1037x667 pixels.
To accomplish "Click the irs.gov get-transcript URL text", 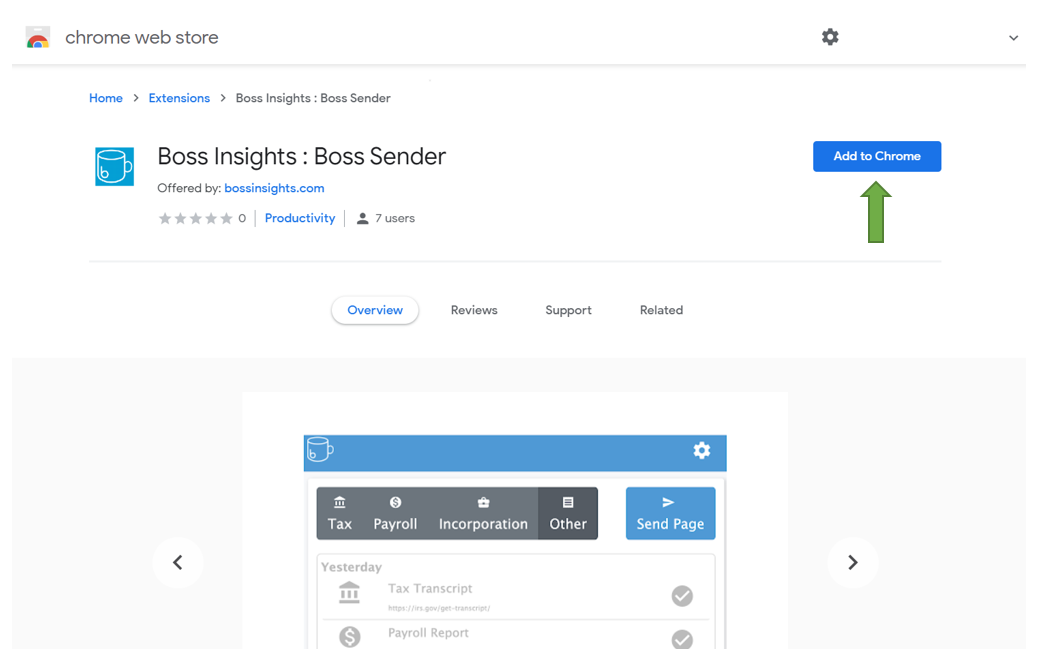I will (439, 608).
